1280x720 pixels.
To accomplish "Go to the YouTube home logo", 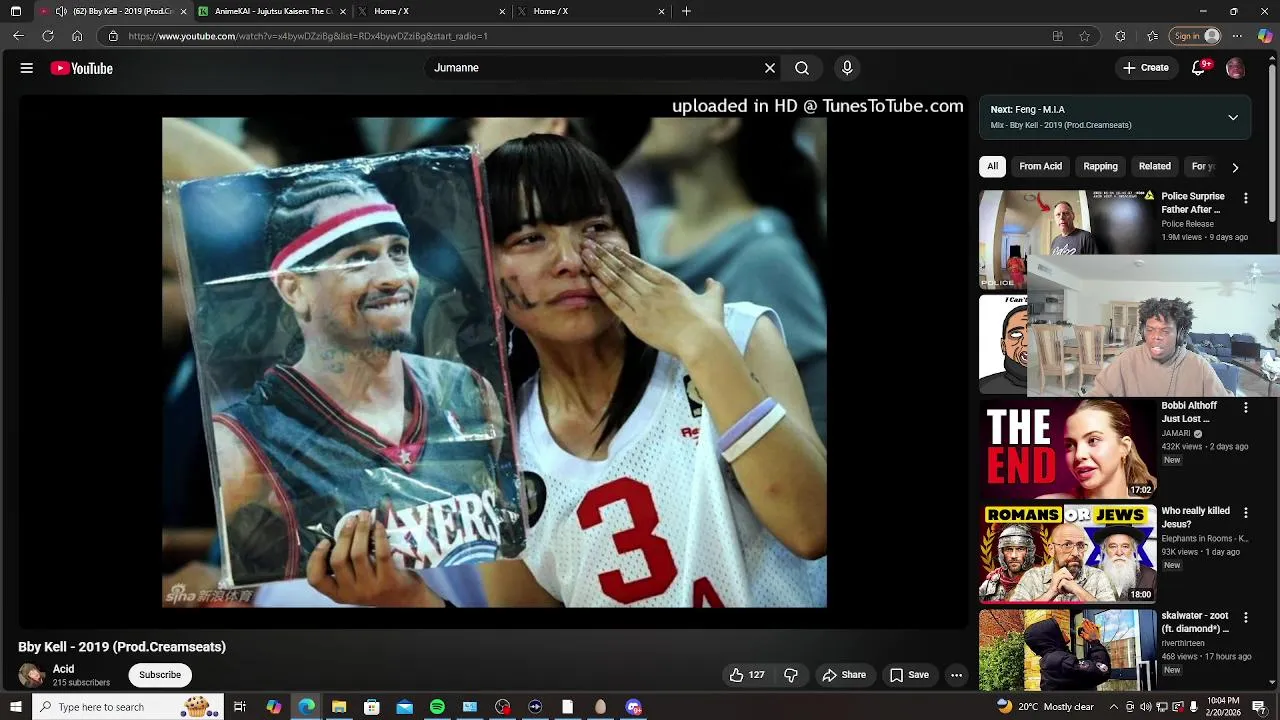I will click(81, 68).
